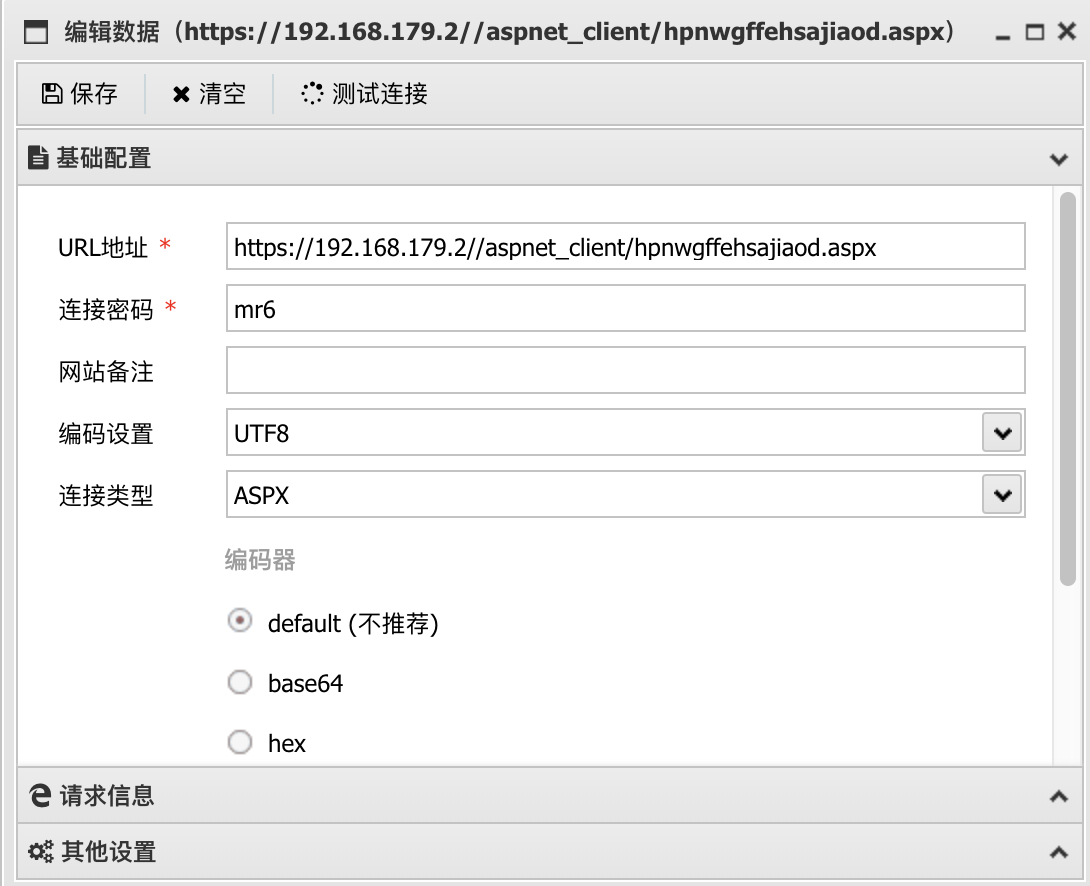Maximize the 编辑数据 dialog window
This screenshot has width=1090, height=886.
[x=1035, y=33]
